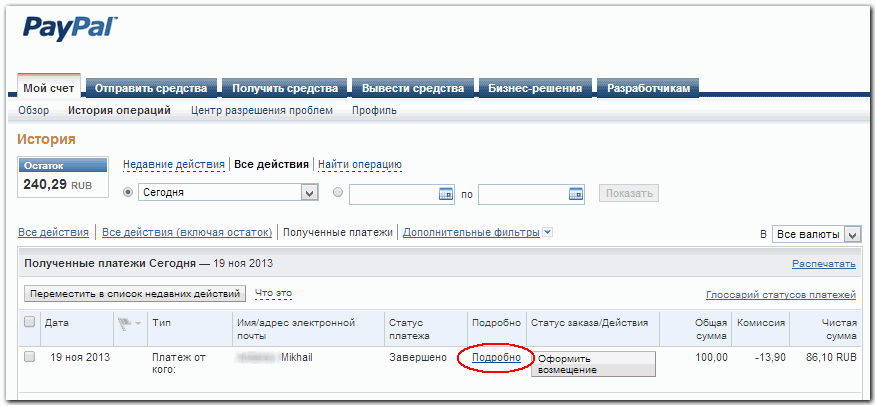Screen dimensions: 876x406
Task: Open the Обзор submenu item
Action: coord(34,111)
